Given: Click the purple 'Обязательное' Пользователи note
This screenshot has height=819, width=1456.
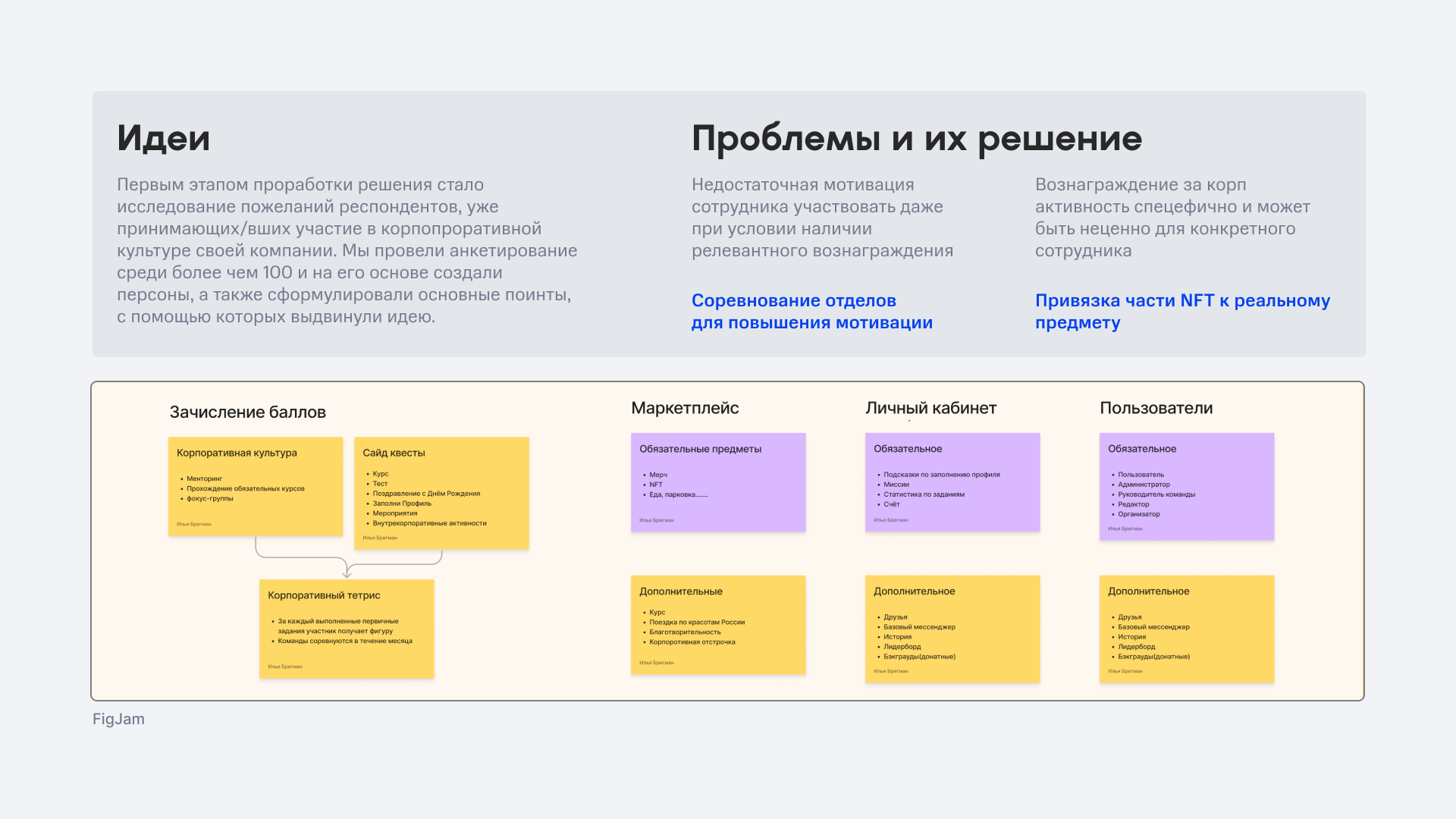Looking at the screenshot, I should coord(1187,486).
